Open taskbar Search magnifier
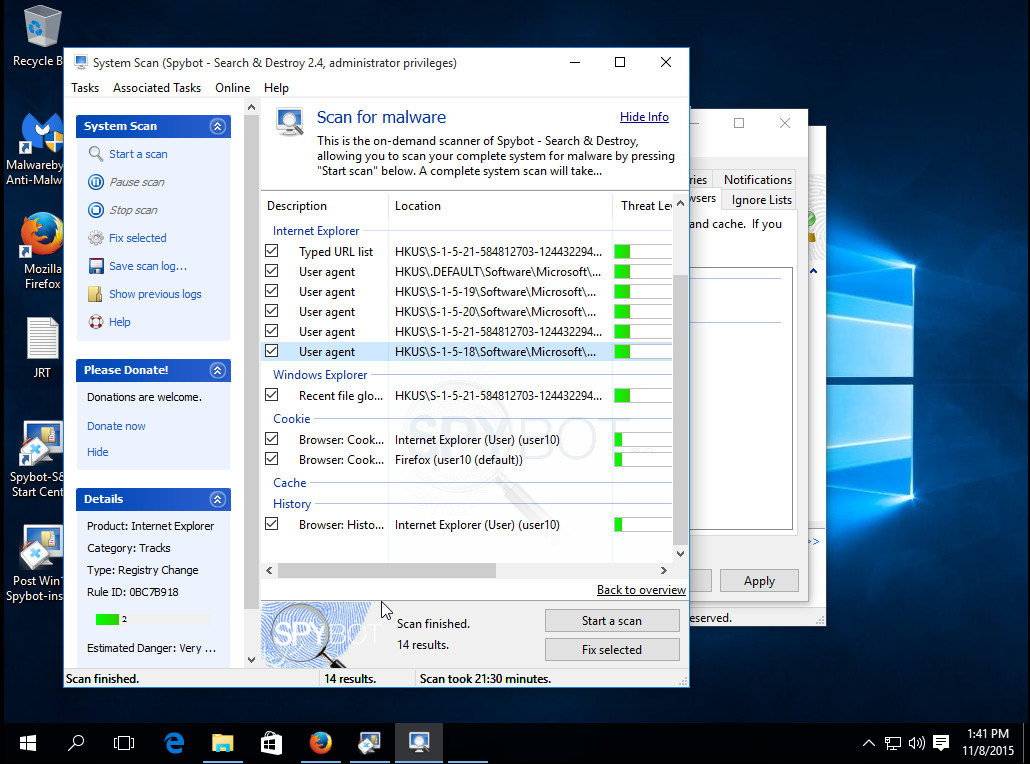 coord(76,743)
